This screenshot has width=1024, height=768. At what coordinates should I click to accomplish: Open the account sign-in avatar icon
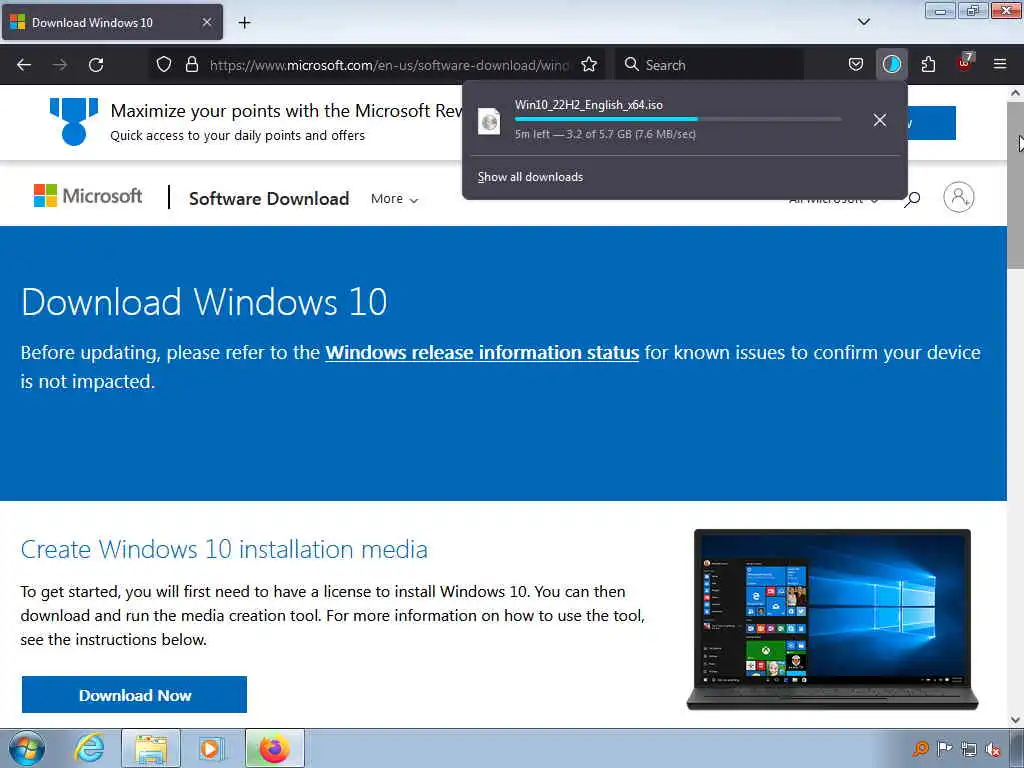coord(959,197)
